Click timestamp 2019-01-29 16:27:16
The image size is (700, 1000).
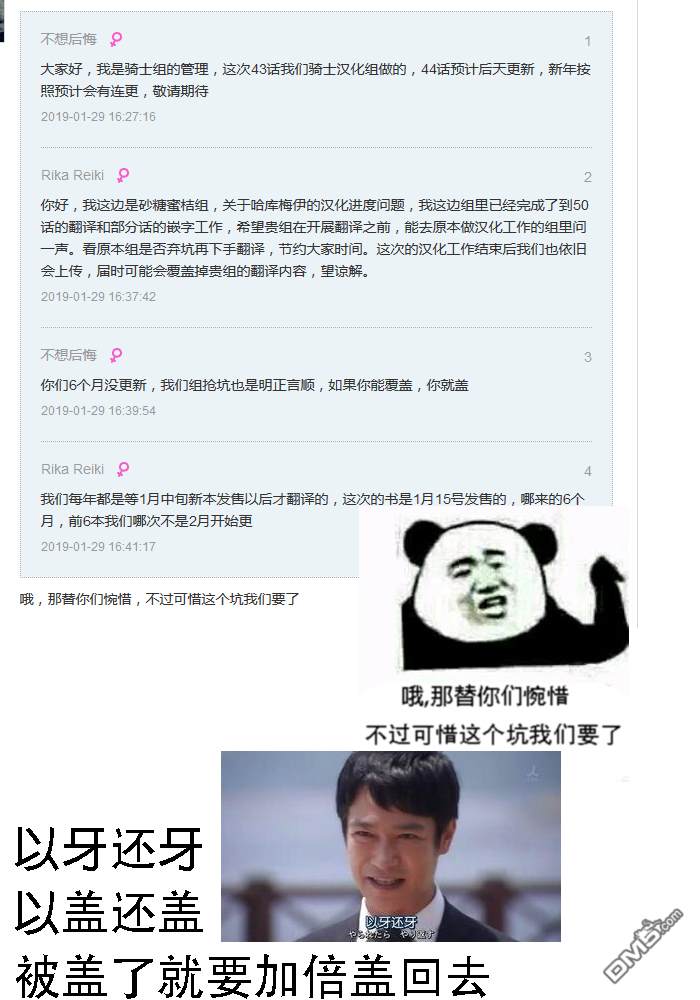[x=98, y=117]
